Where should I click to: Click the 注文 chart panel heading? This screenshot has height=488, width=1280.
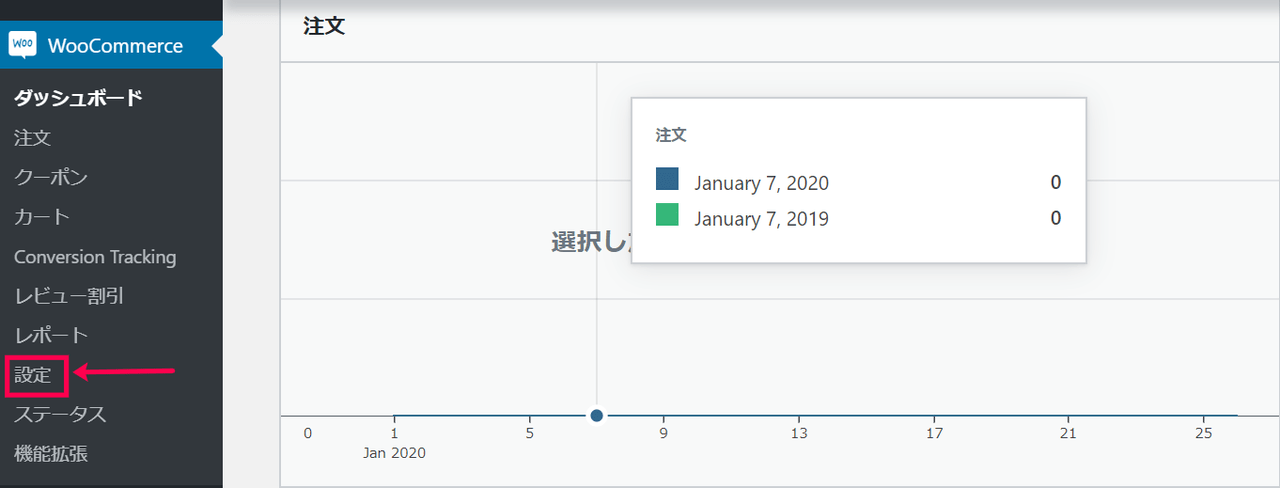tap(324, 27)
